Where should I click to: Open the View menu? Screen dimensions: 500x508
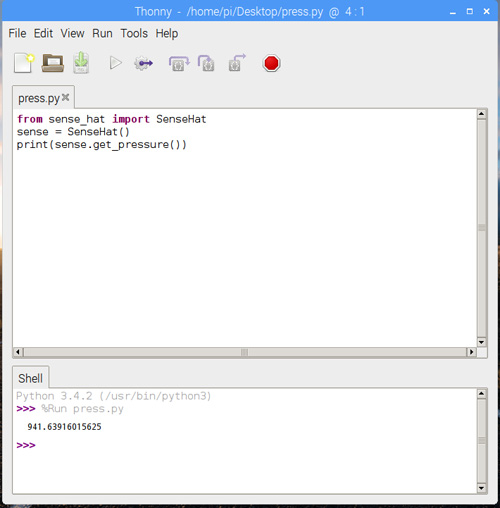click(x=72, y=33)
